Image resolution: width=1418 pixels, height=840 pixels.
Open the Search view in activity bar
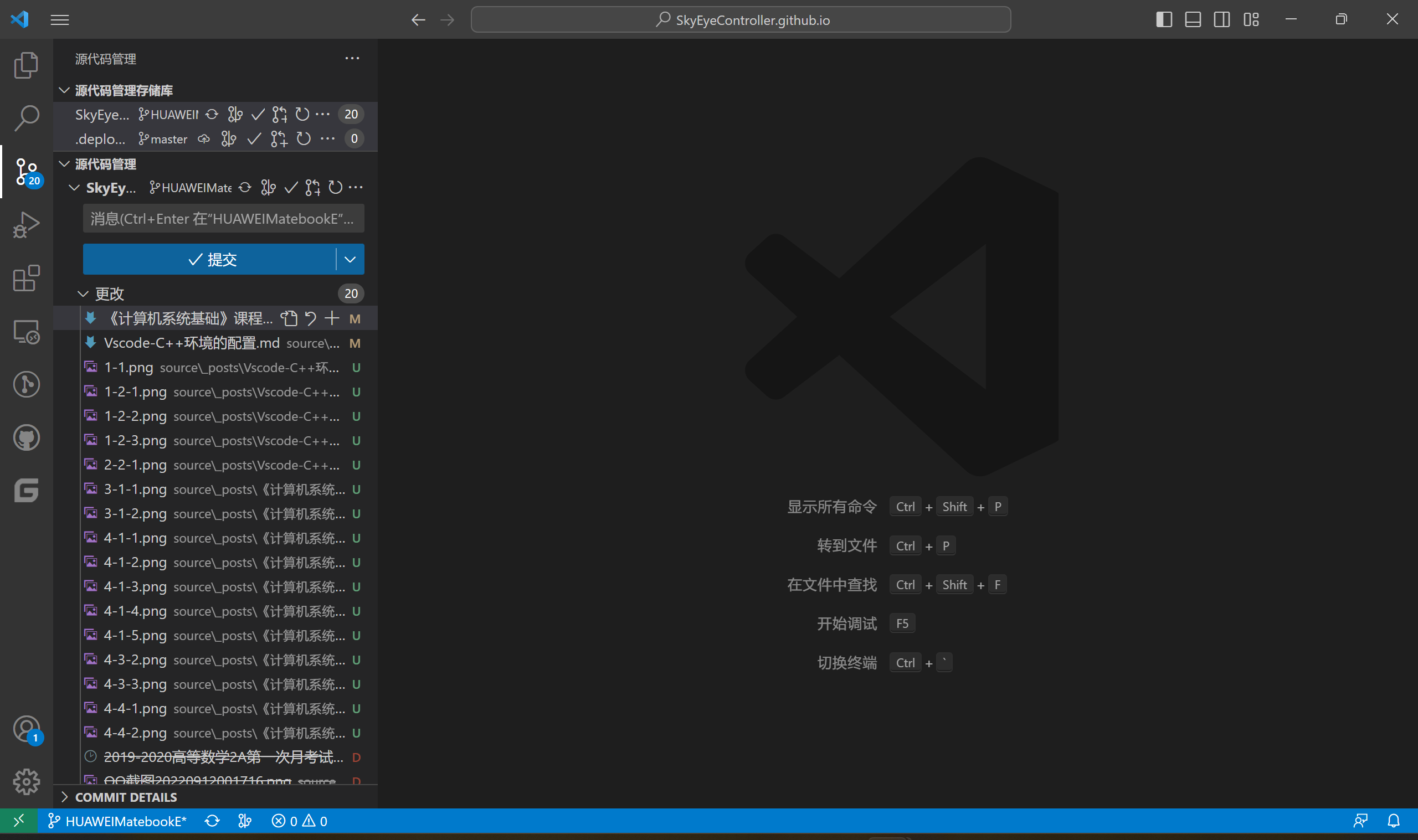26,118
